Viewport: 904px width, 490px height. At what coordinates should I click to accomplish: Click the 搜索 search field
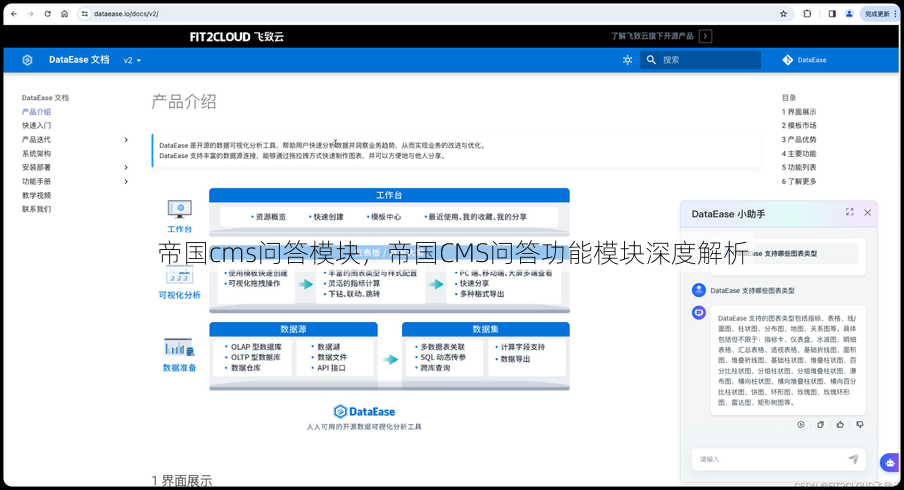pos(700,60)
